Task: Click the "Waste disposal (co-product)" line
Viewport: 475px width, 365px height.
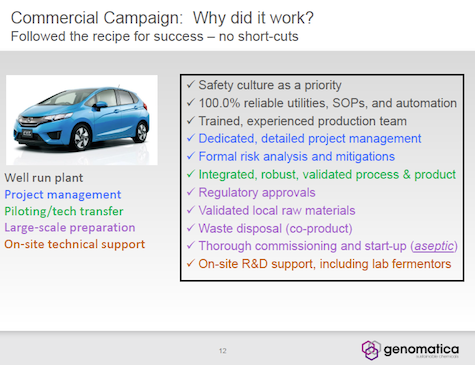Action: [276, 228]
